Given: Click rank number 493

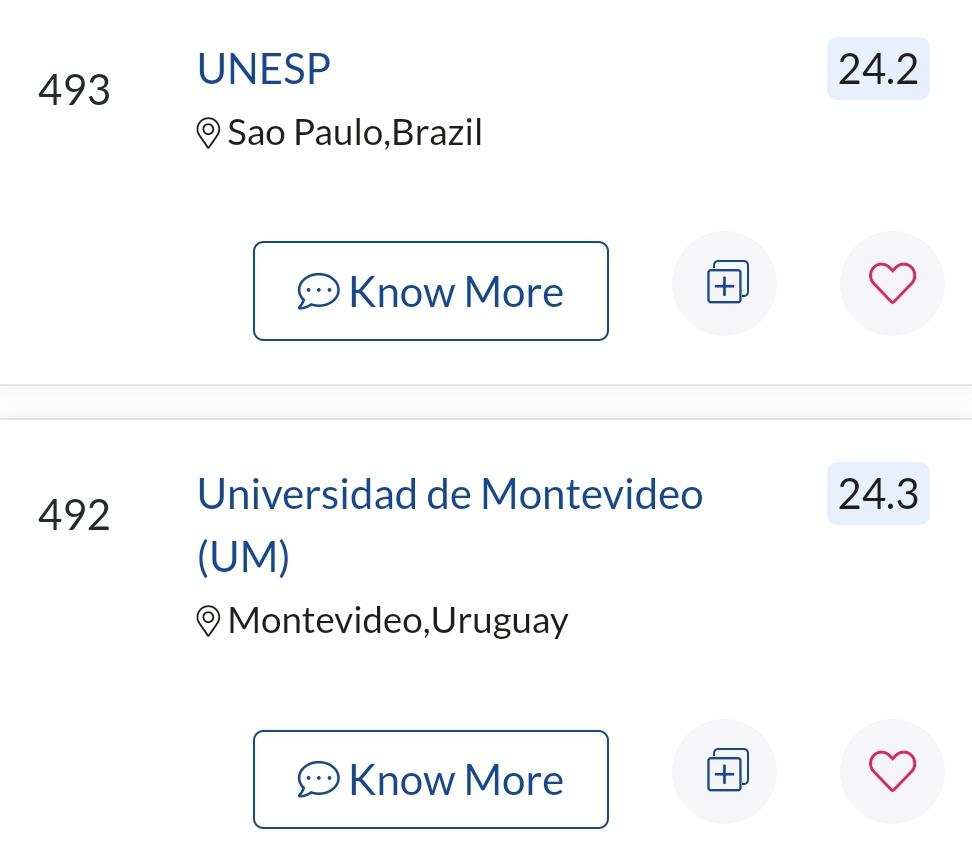Looking at the screenshot, I should click(x=74, y=91).
